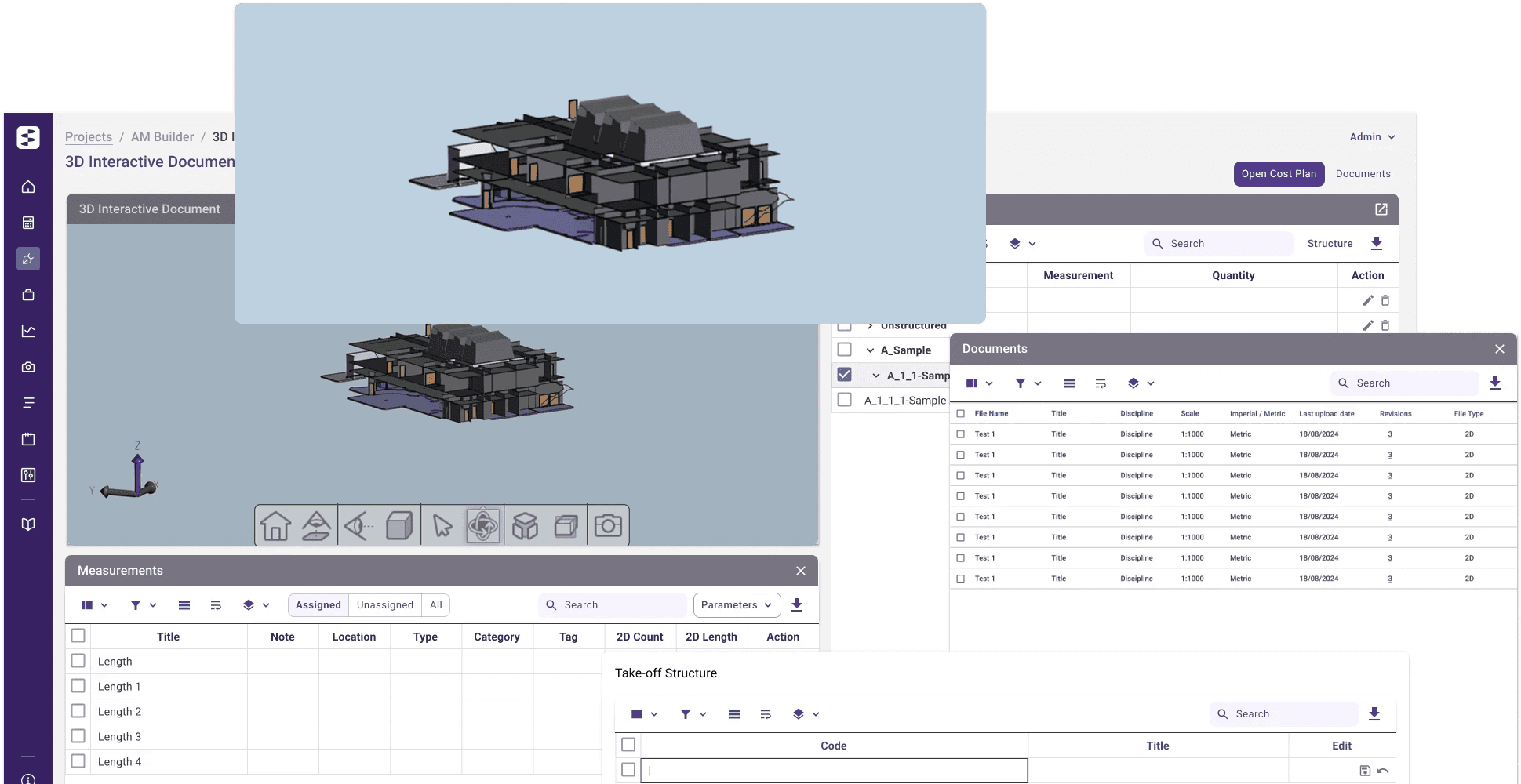Download the Documents panel list
Viewport: 1521px width, 784px height.
[x=1495, y=383]
